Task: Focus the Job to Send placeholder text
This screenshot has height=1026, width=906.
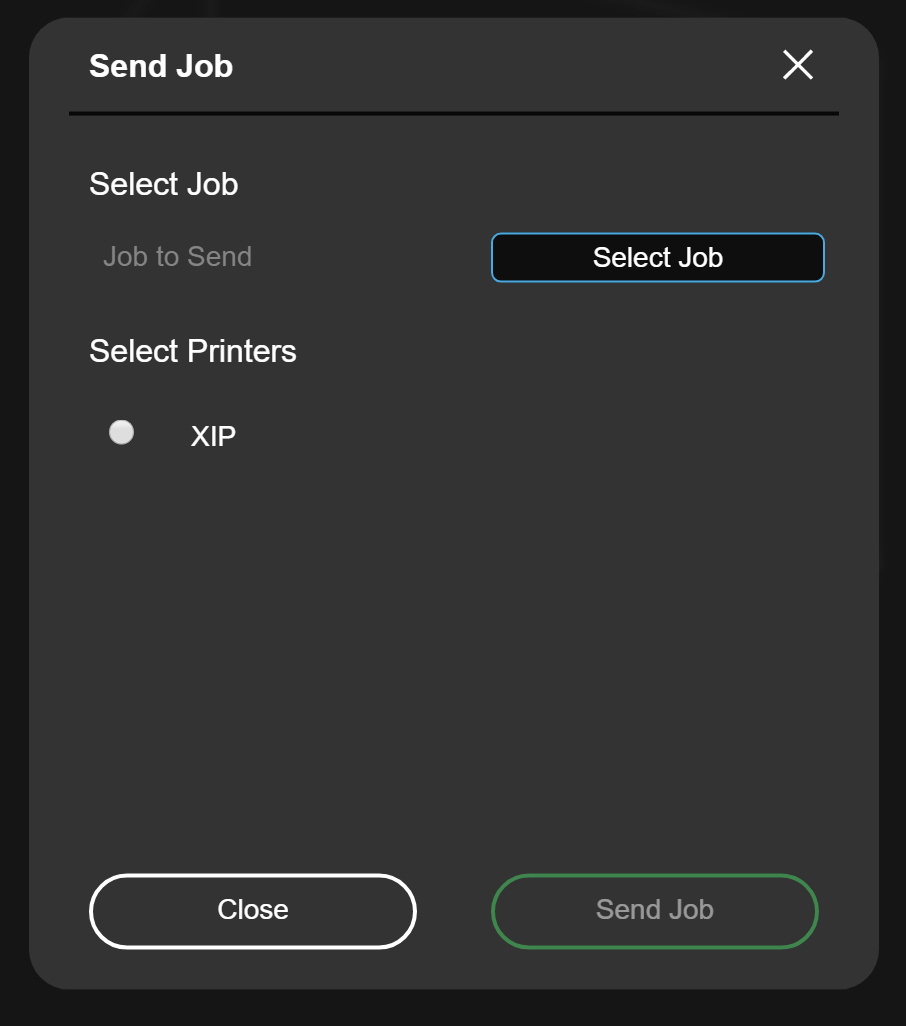Action: point(177,256)
